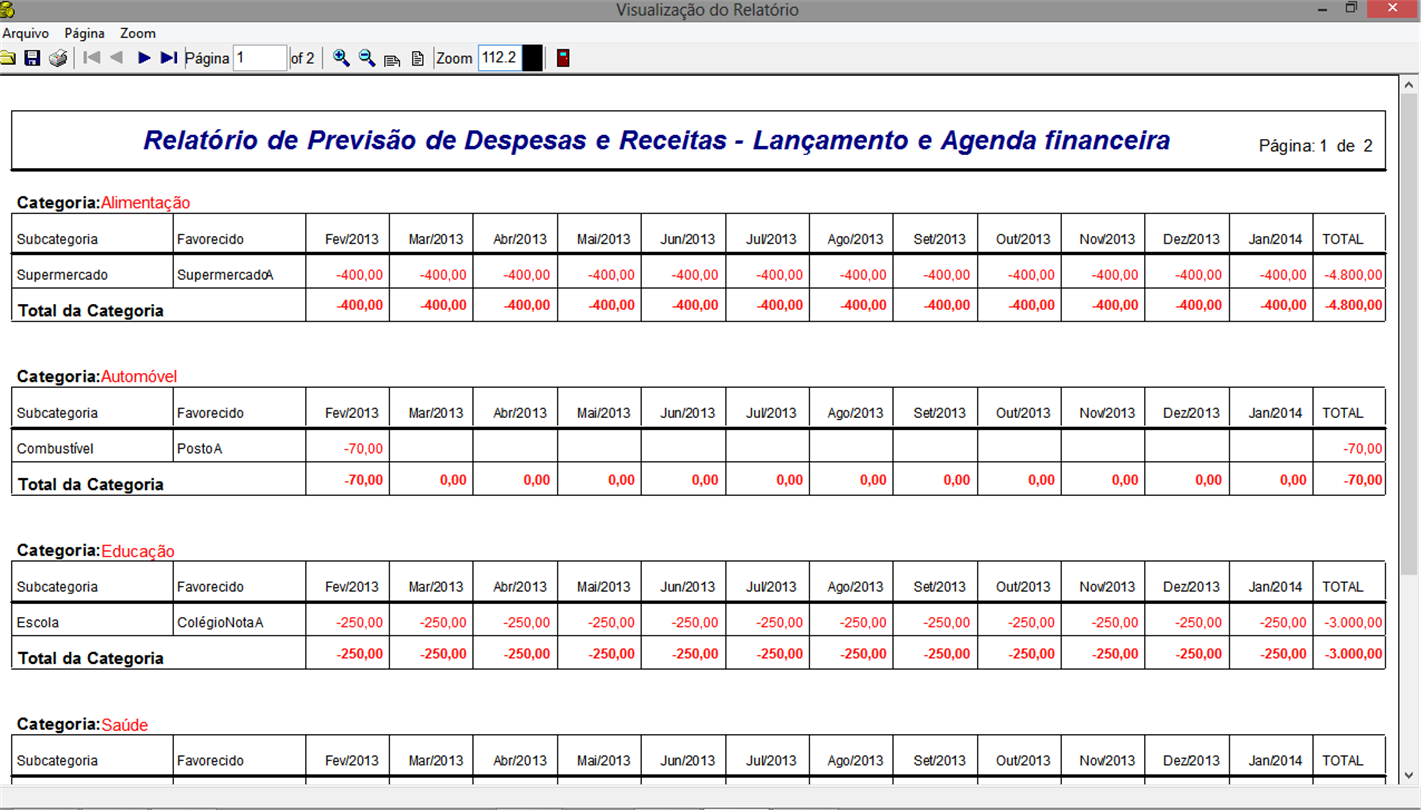Click the black box next to Zoom field
The width and height of the screenshot is (1421, 810).
[532, 58]
